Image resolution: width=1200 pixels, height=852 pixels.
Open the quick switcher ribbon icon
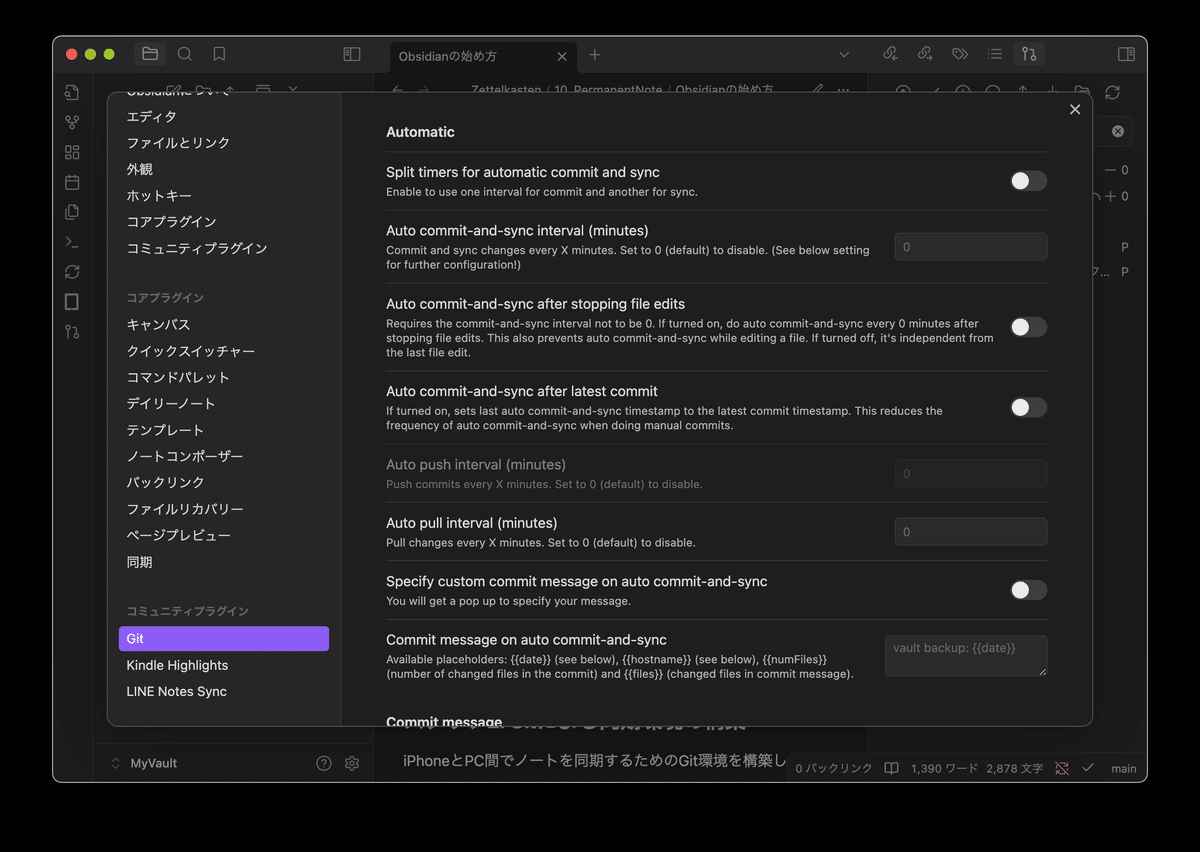point(72,92)
